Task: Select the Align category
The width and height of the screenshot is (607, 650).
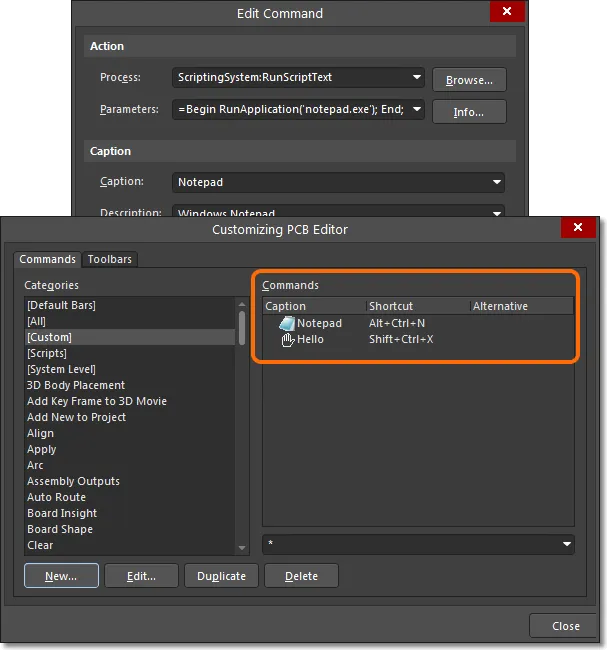Action: click(x=130, y=434)
